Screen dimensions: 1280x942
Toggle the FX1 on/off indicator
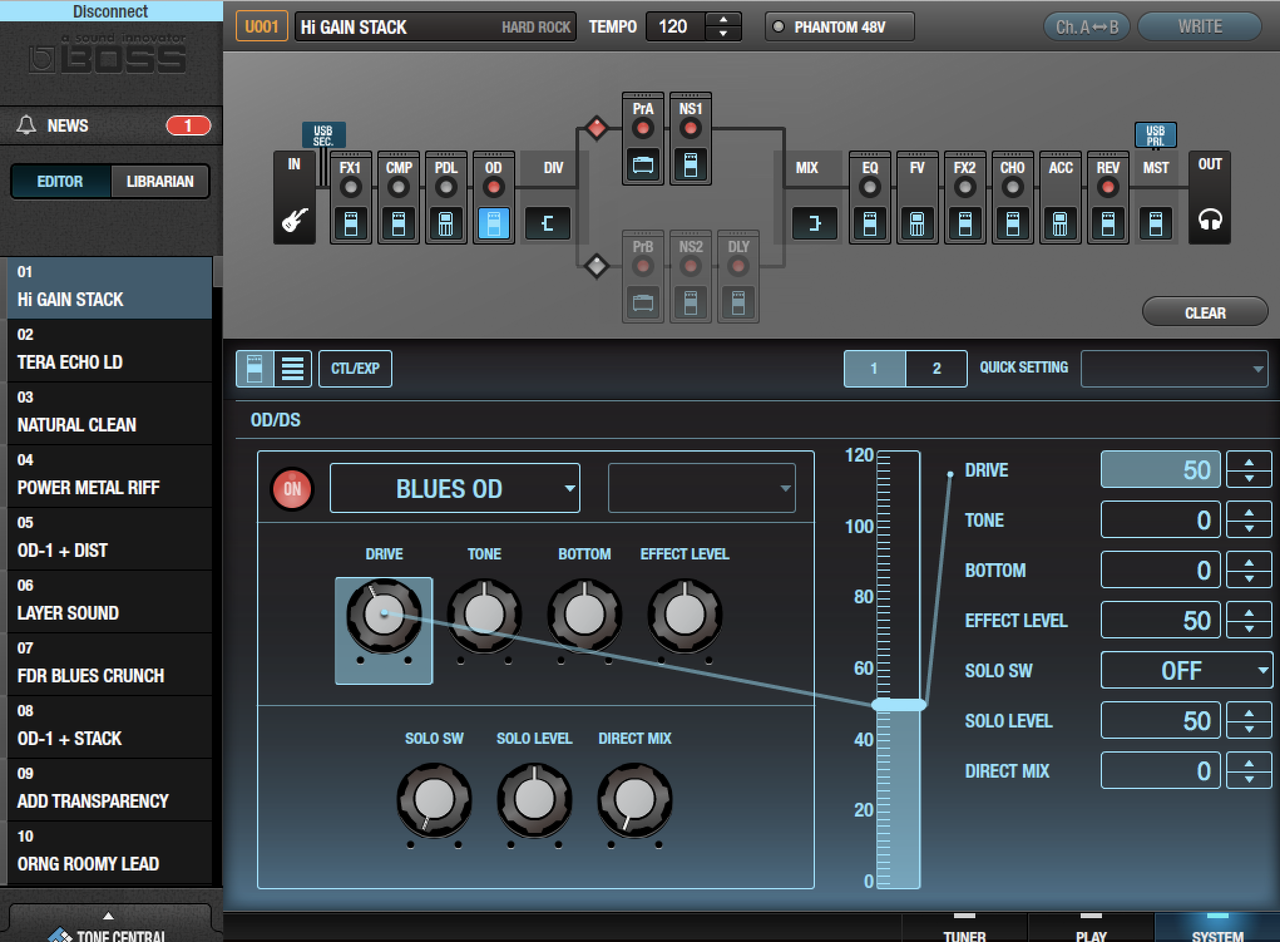350,187
